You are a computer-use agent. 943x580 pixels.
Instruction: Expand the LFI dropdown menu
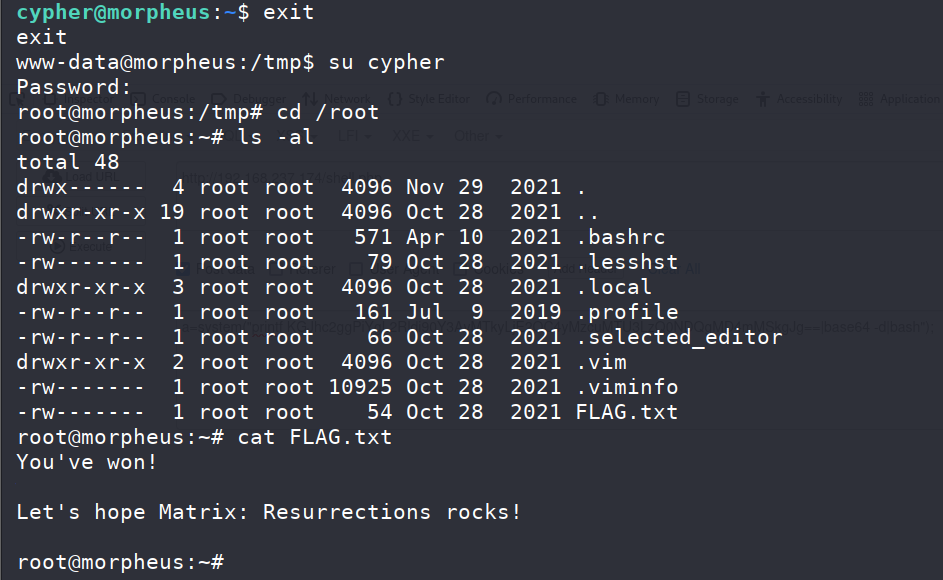pos(355,137)
